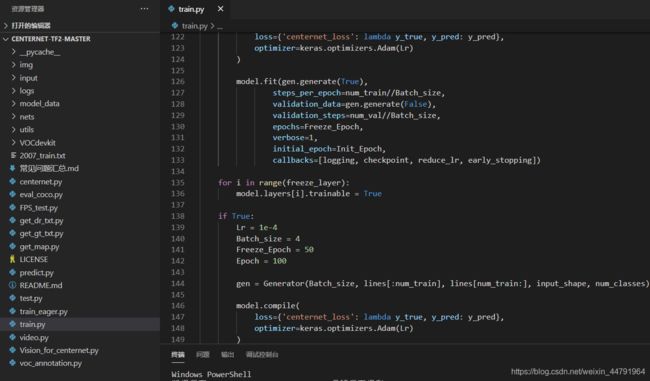This screenshot has height=381, width=650.
Task: Click the Python icon on the train.py tab
Action: (x=171, y=9)
